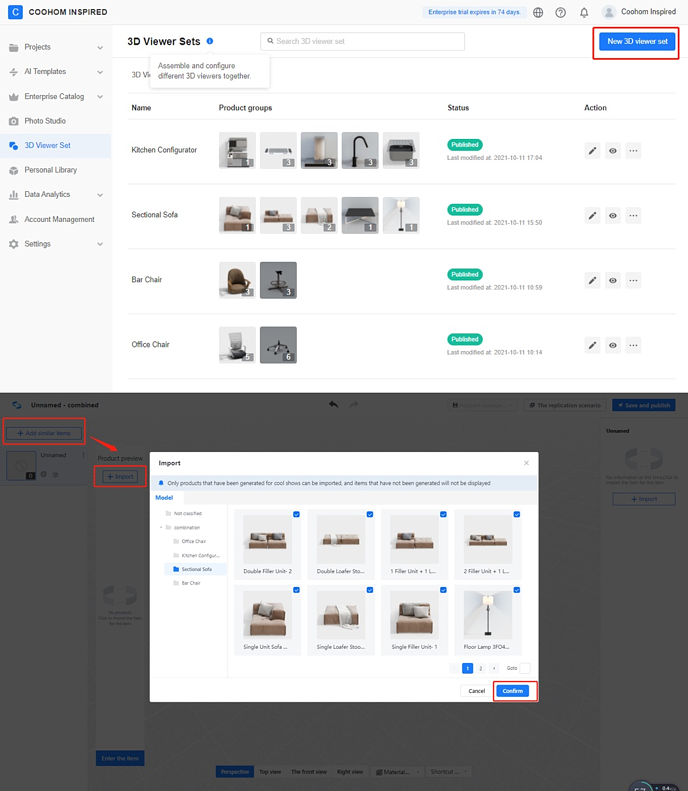Uncheck the 1 Filler Unit + 1 L checkbox

point(443,514)
